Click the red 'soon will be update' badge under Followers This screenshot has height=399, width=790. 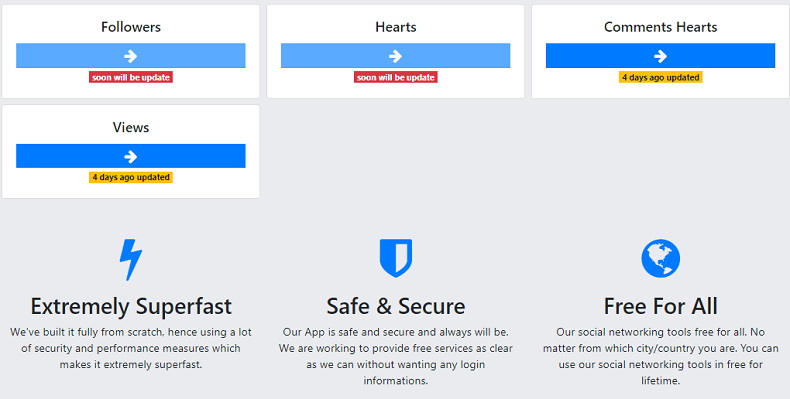pos(131,77)
